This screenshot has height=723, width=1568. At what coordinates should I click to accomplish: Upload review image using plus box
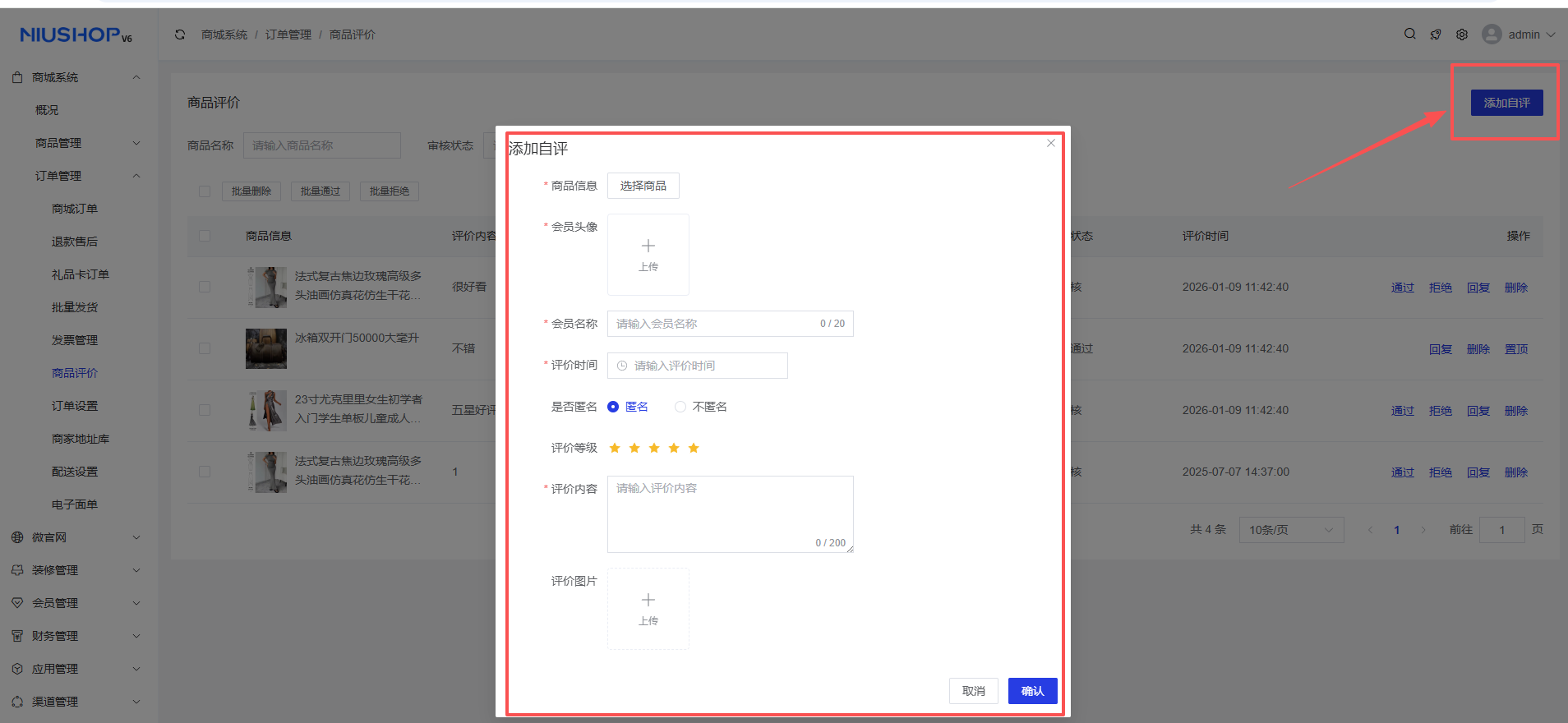coord(648,609)
